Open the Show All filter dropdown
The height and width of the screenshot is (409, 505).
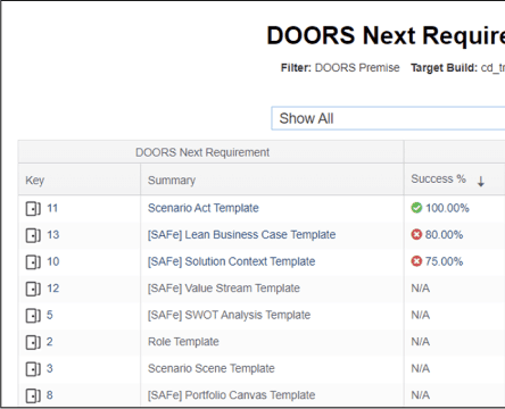pyautogui.click(x=388, y=118)
